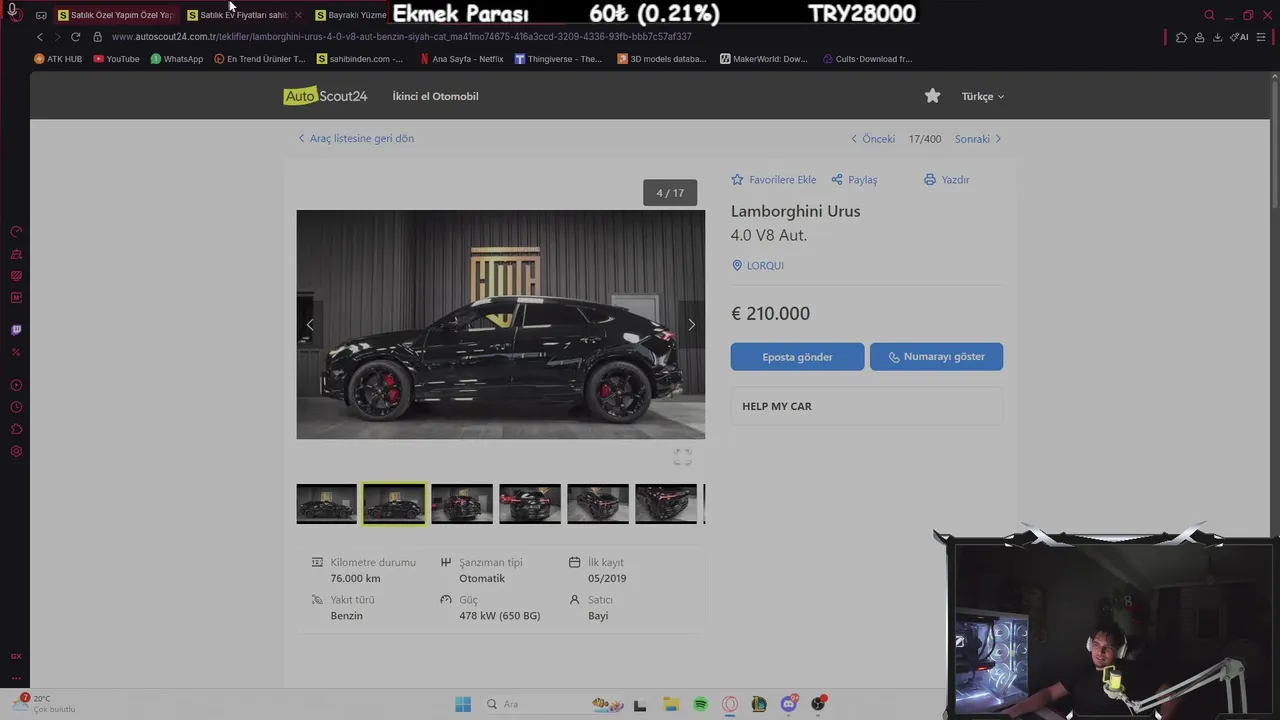Image resolution: width=1280 pixels, height=720 pixels.
Task: Close the Satılık Ev Fiyatları tab
Action: [298, 15]
